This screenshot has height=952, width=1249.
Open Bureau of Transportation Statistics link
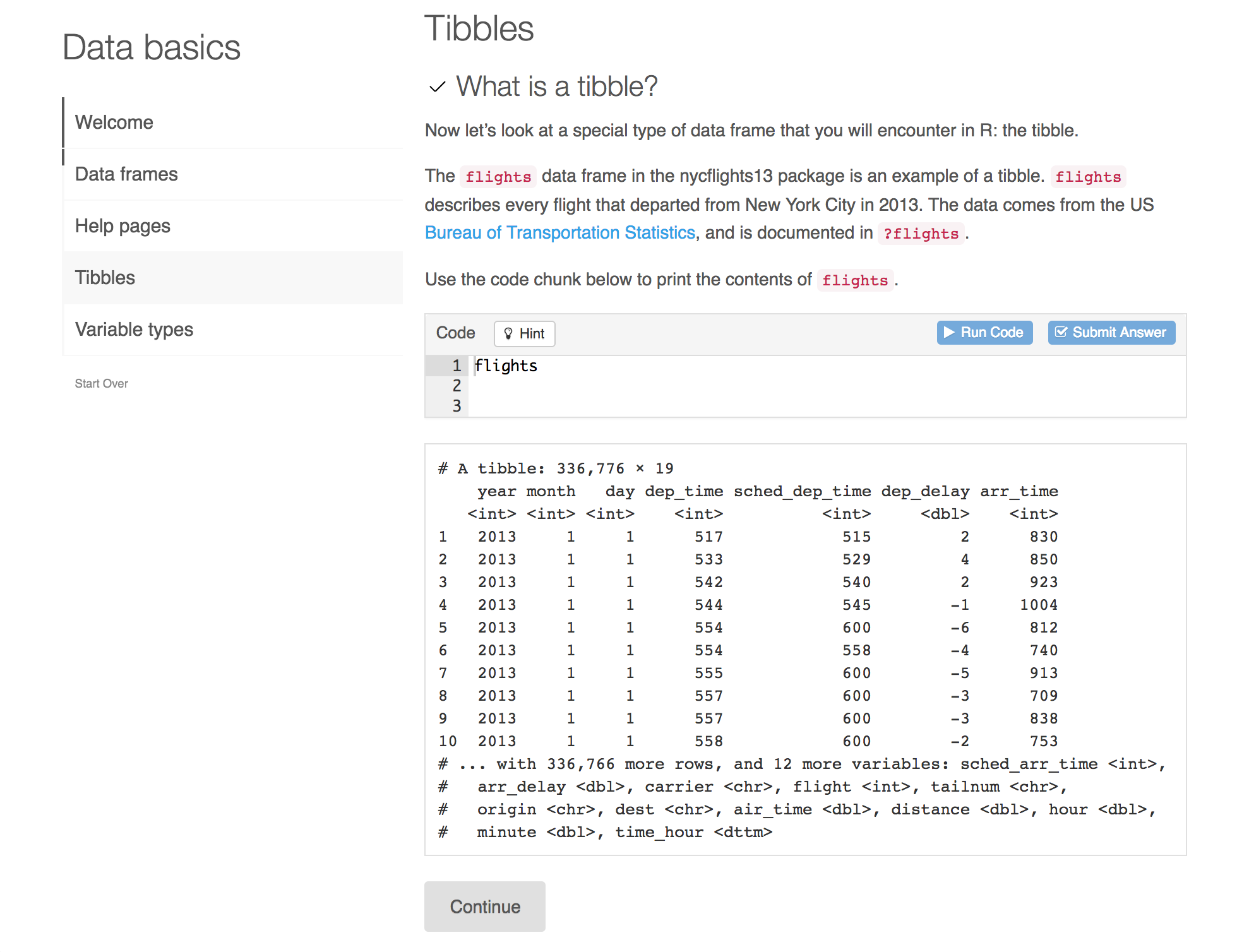pos(559,232)
